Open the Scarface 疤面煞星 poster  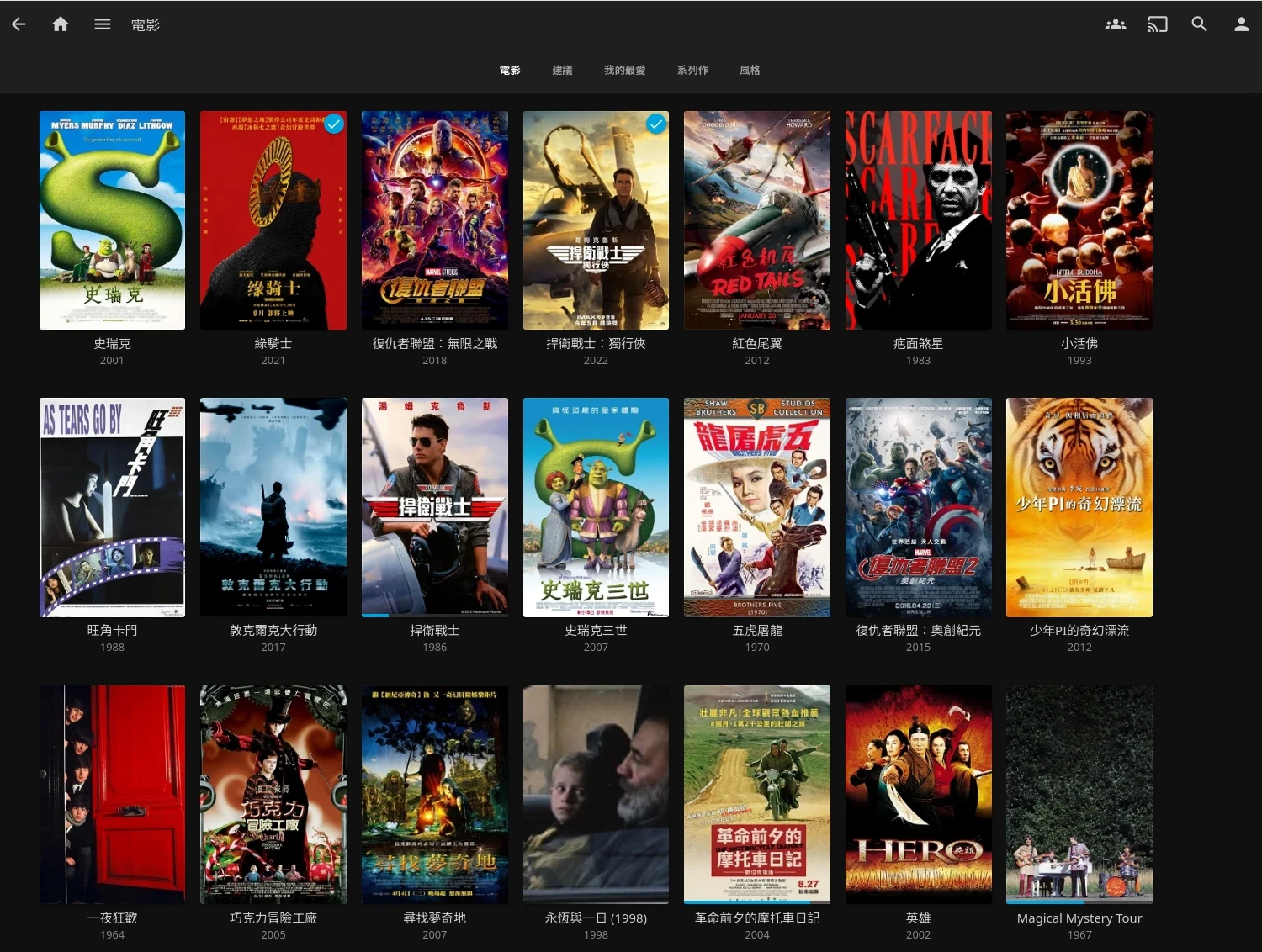click(918, 220)
